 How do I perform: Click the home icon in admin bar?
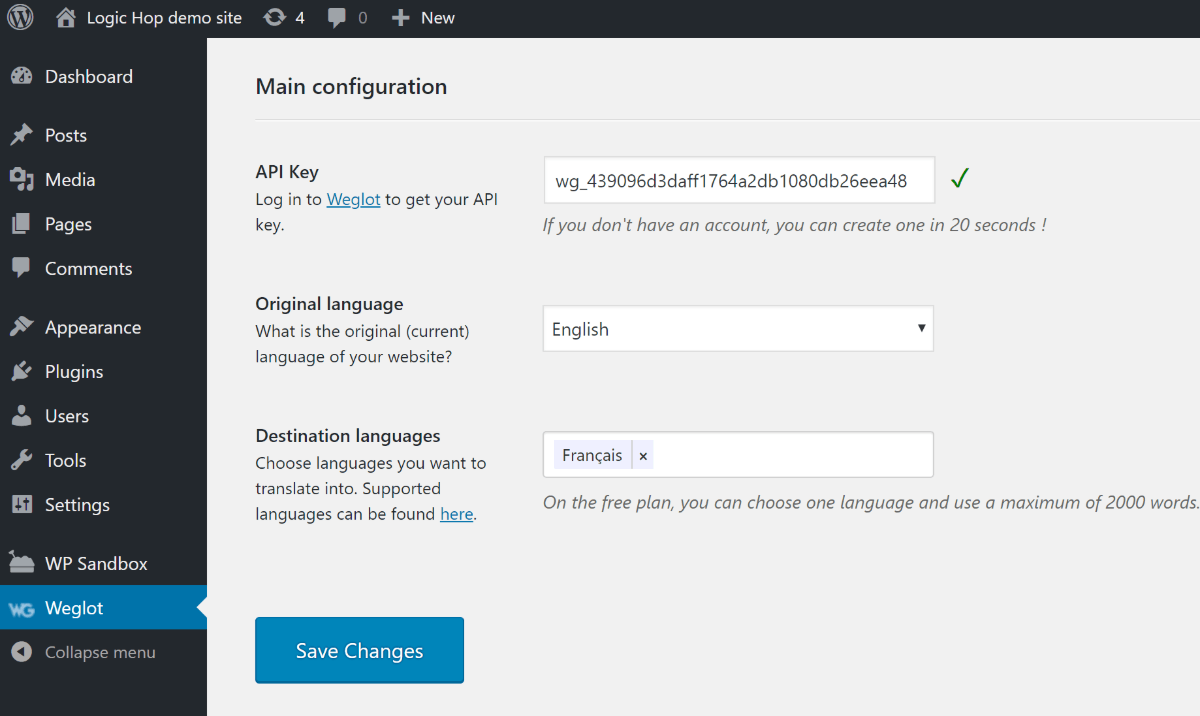tap(66, 18)
